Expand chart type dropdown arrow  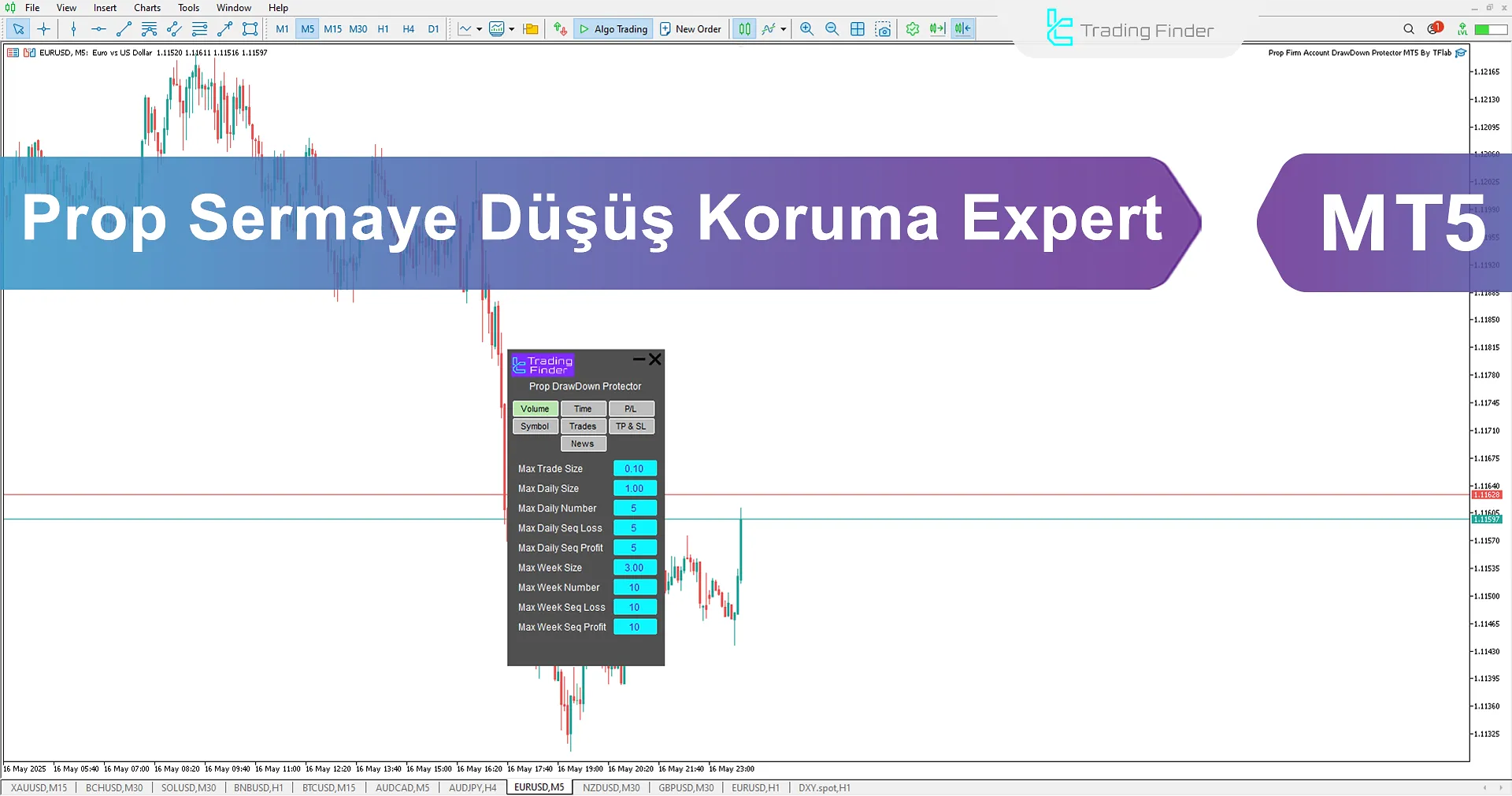pyautogui.click(x=479, y=29)
